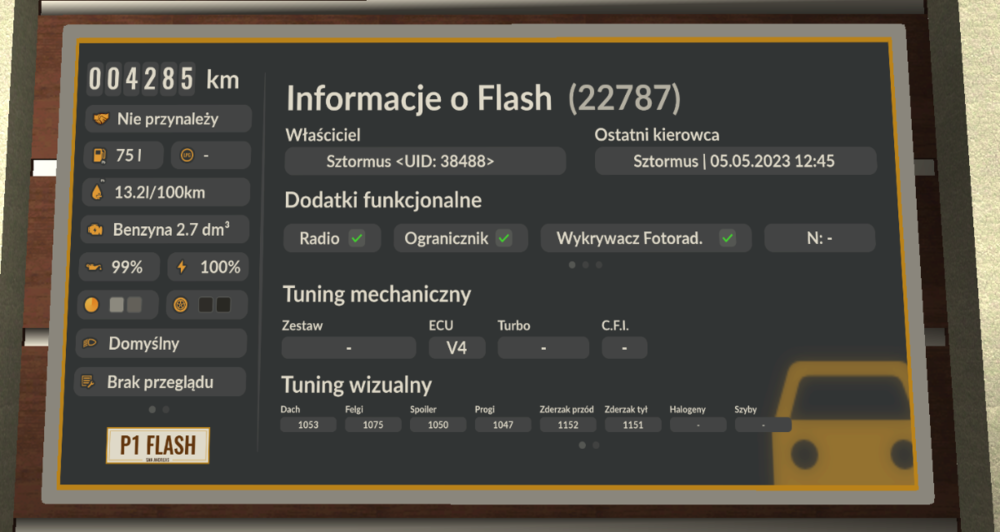Screen dimensions: 1000x532
Task: Select the second page dot below Brak przeglądu
Action: [166, 410]
